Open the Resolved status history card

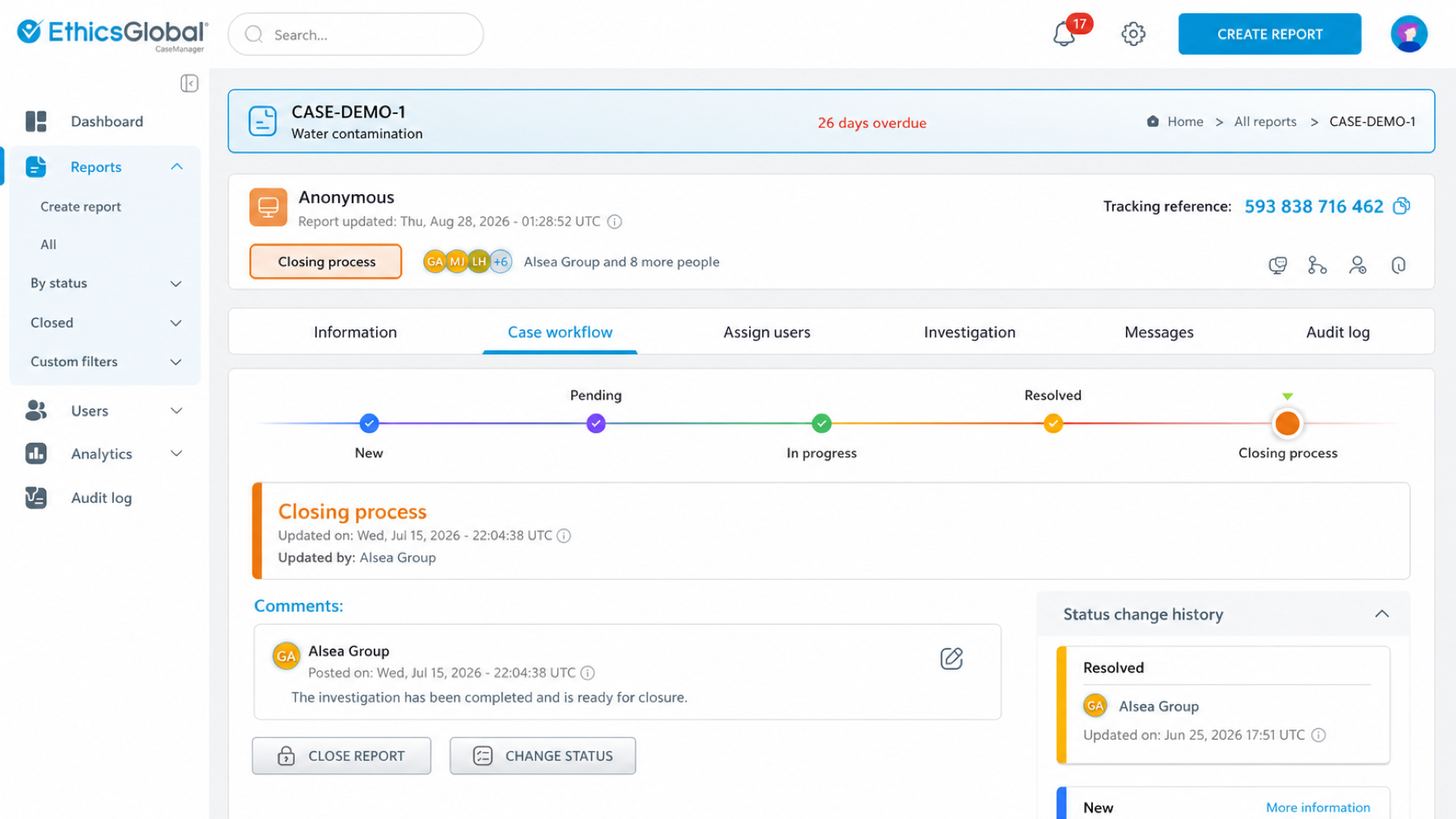pyautogui.click(x=1223, y=705)
